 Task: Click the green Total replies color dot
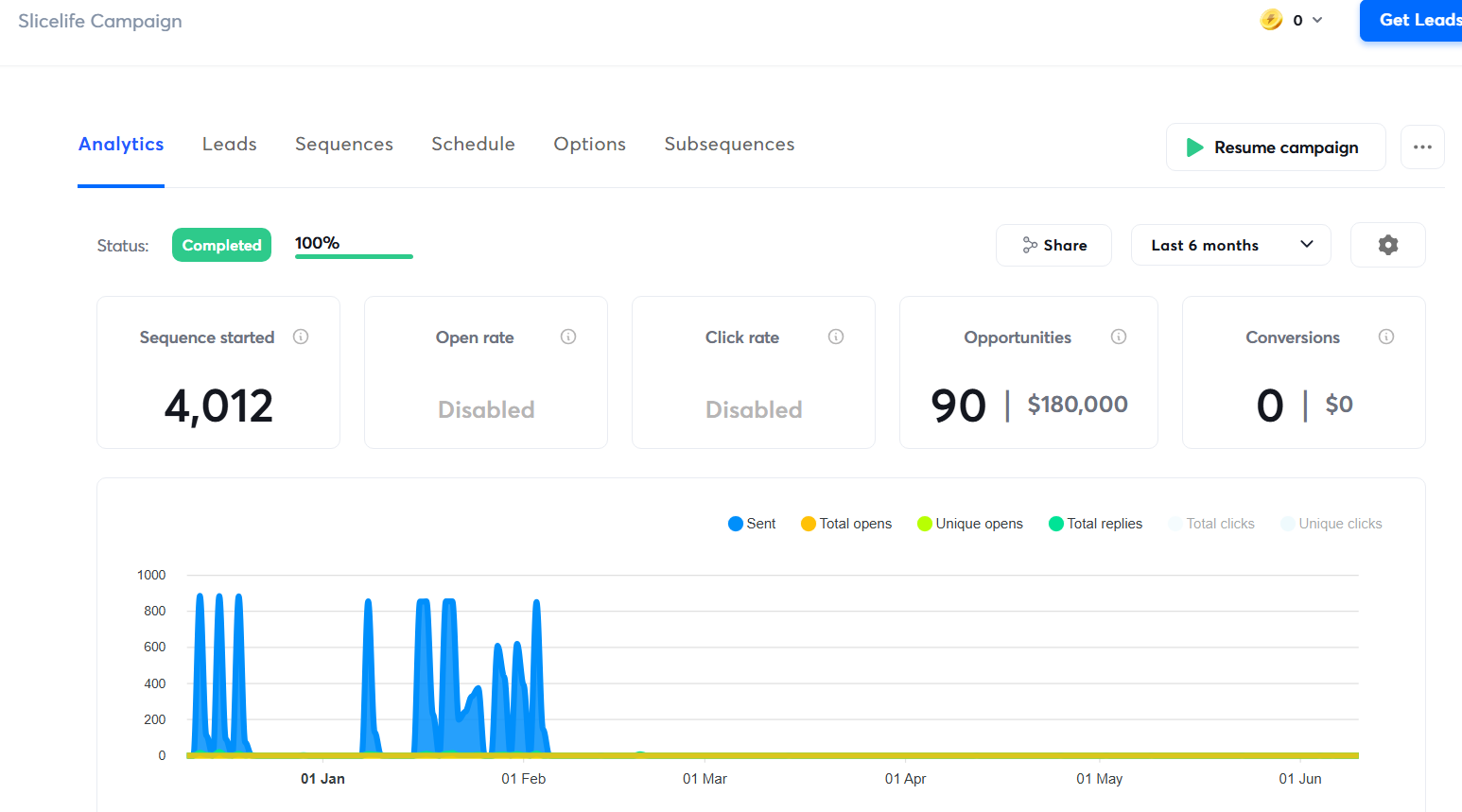click(1056, 524)
